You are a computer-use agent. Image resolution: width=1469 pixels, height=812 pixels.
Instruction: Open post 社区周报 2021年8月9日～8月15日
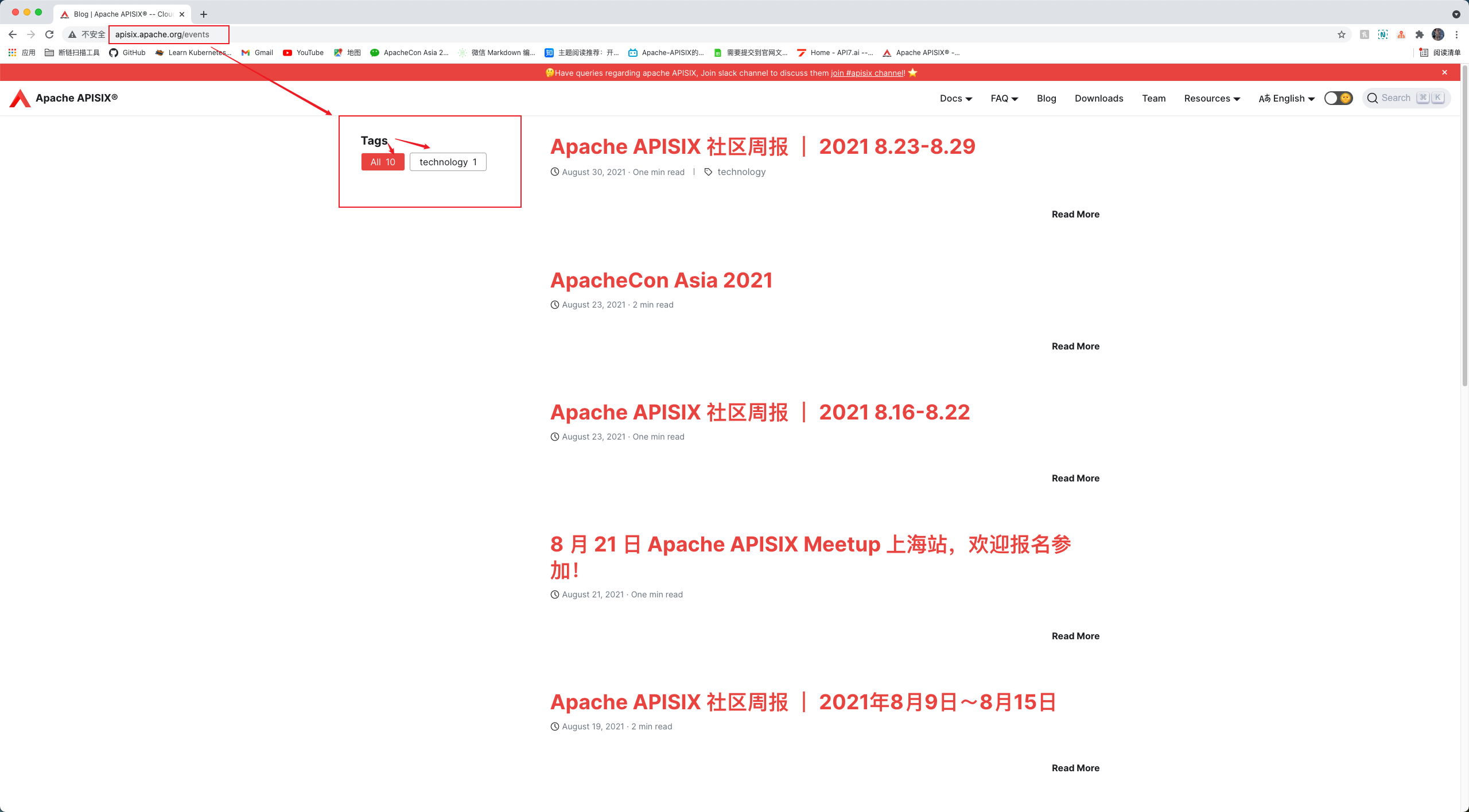coord(803,702)
